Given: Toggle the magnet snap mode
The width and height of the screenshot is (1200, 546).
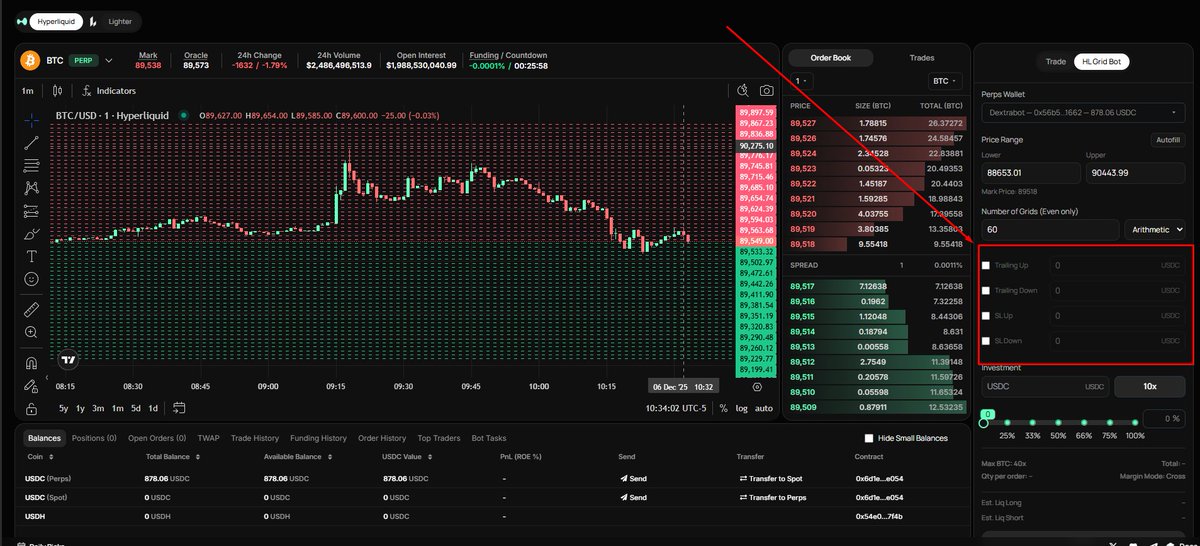Looking at the screenshot, I should click(32, 362).
